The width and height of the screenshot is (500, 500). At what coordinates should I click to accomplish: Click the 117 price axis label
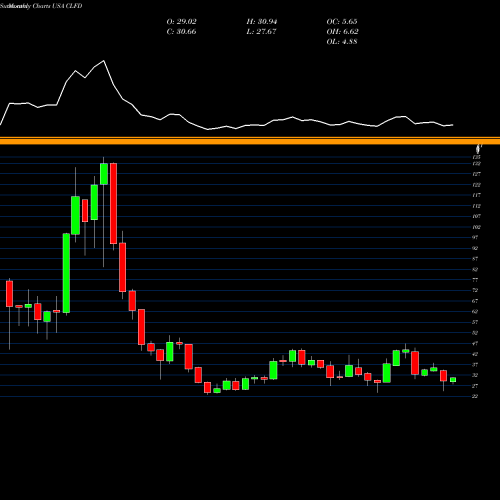[476, 195]
